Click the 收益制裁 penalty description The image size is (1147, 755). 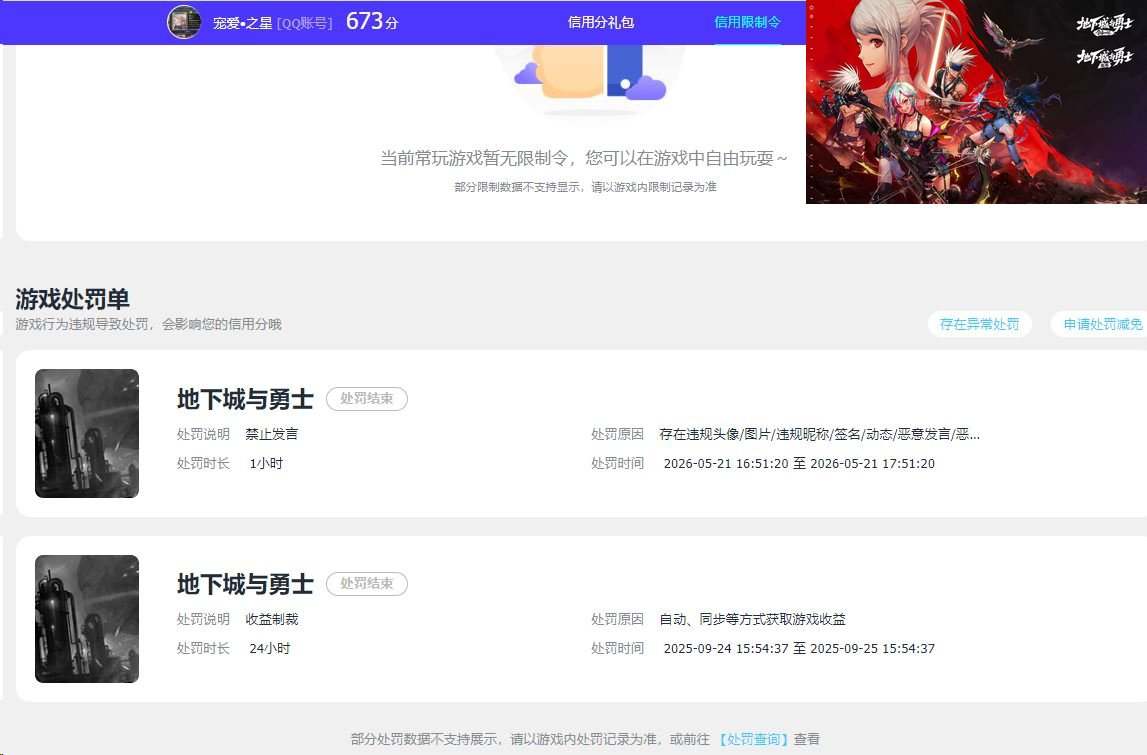click(x=271, y=619)
